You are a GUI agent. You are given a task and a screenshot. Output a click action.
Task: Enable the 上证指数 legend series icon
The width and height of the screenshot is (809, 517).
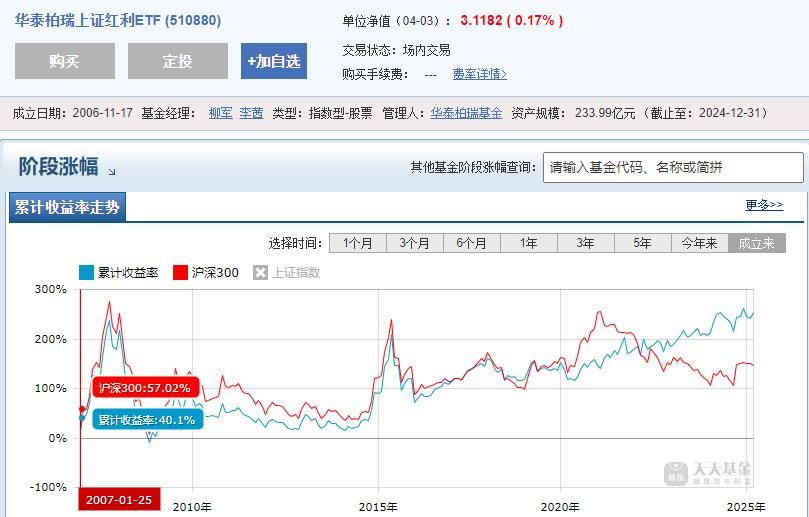(x=260, y=272)
